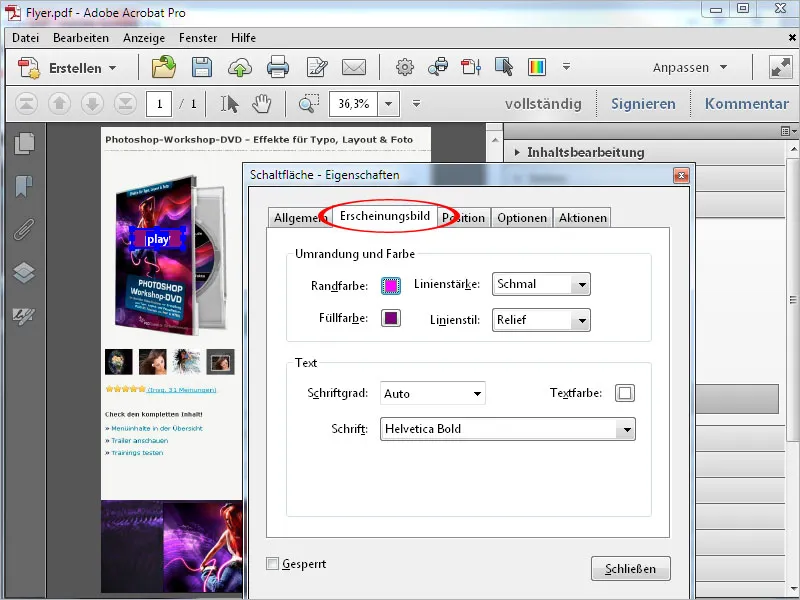
Task: Save the document with the floppy disk icon
Action: click(202, 67)
